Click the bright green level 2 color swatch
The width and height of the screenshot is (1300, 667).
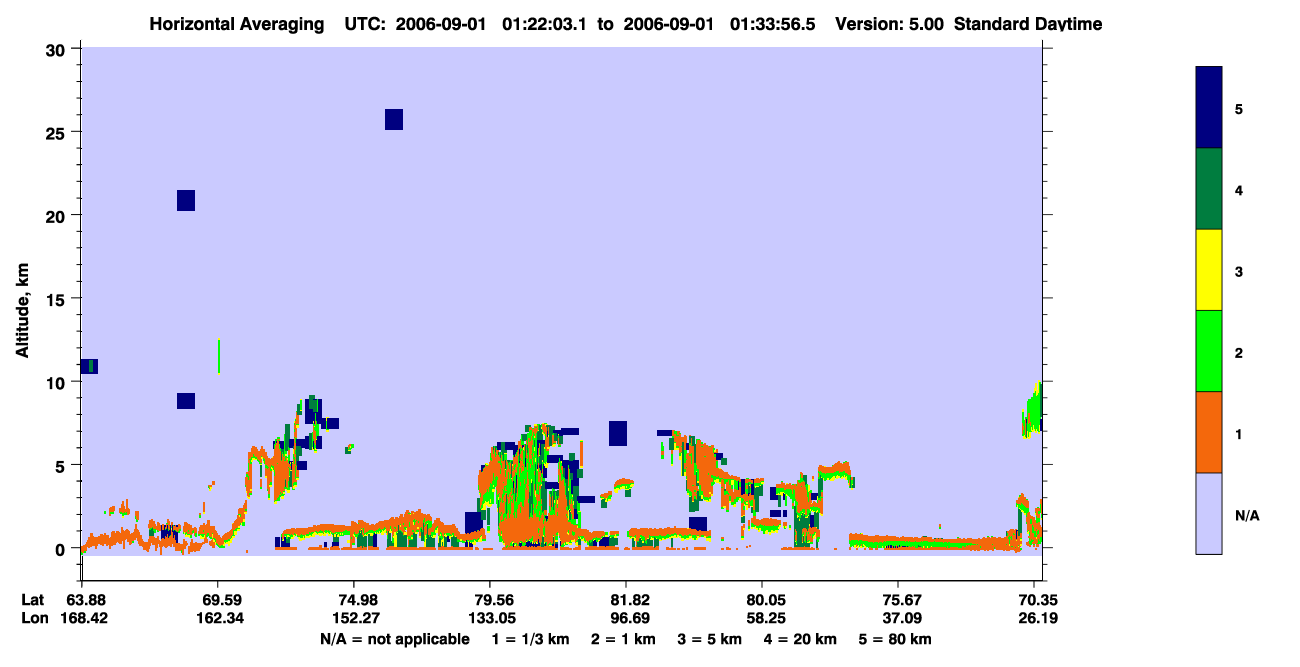(x=1209, y=351)
